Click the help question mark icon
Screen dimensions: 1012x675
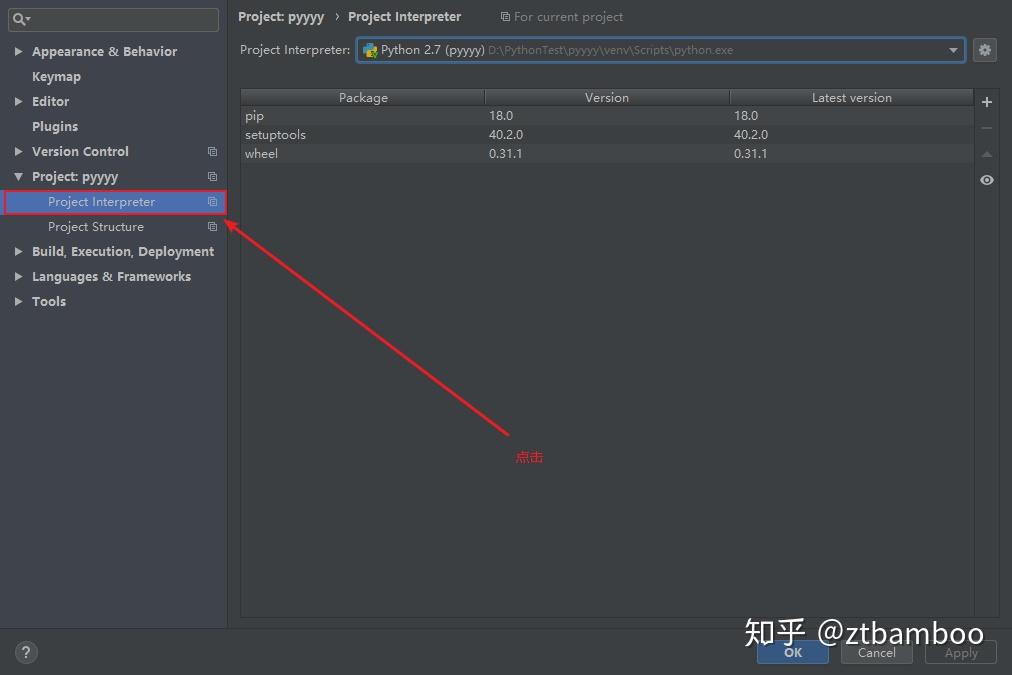click(26, 651)
